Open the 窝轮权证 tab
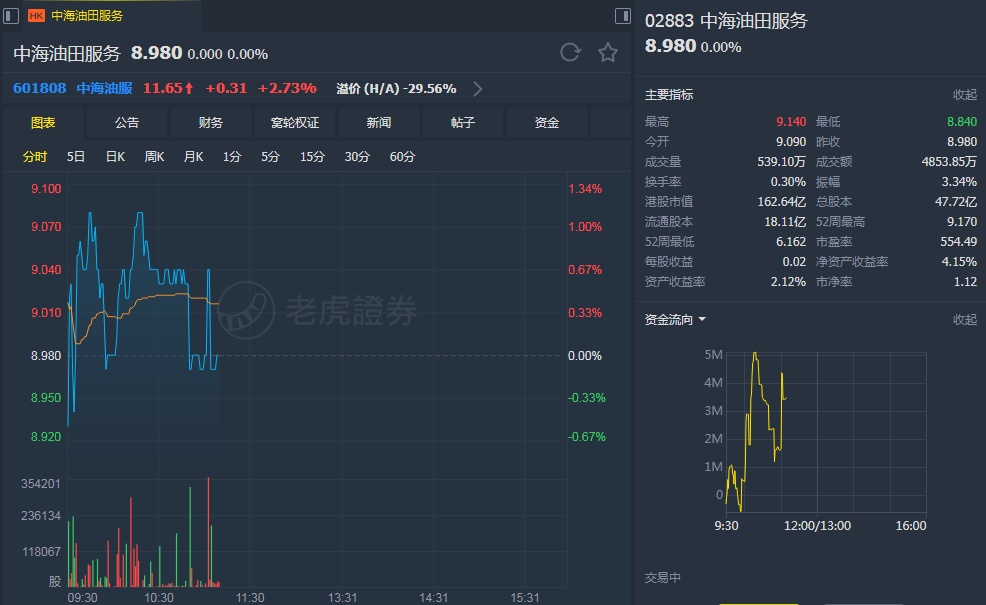The height and width of the screenshot is (605, 986). 295,123
